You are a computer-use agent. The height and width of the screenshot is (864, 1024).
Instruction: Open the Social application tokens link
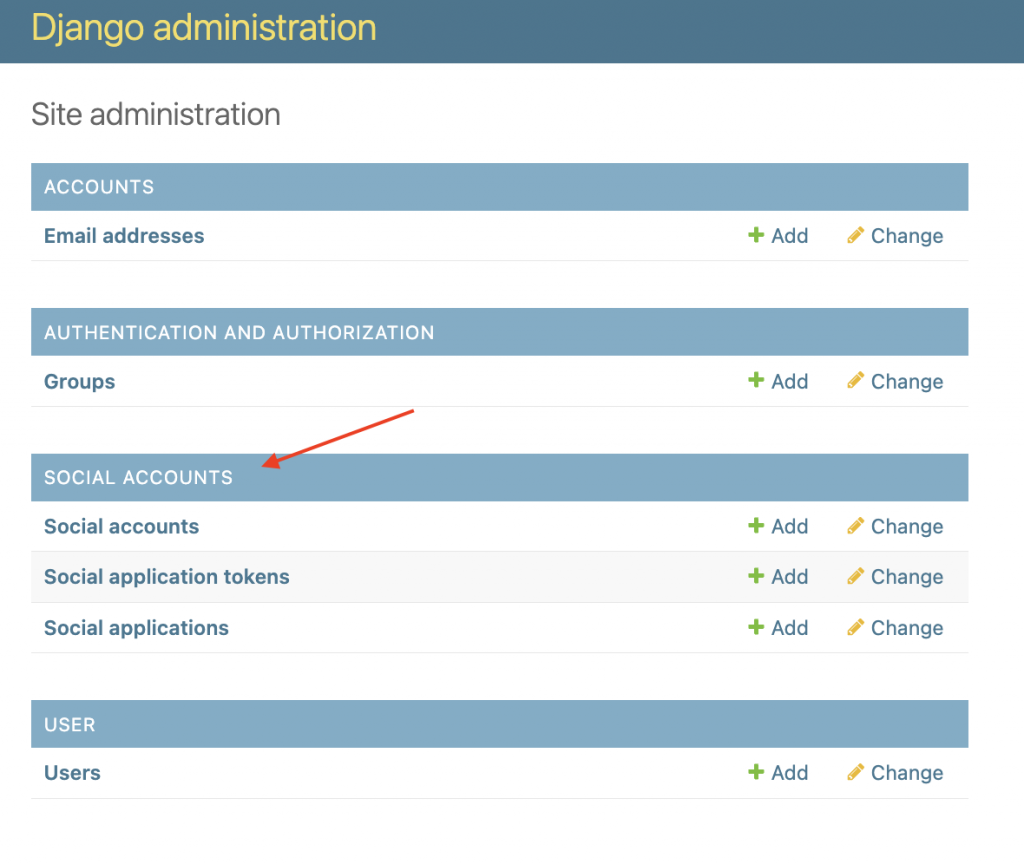tap(167, 577)
